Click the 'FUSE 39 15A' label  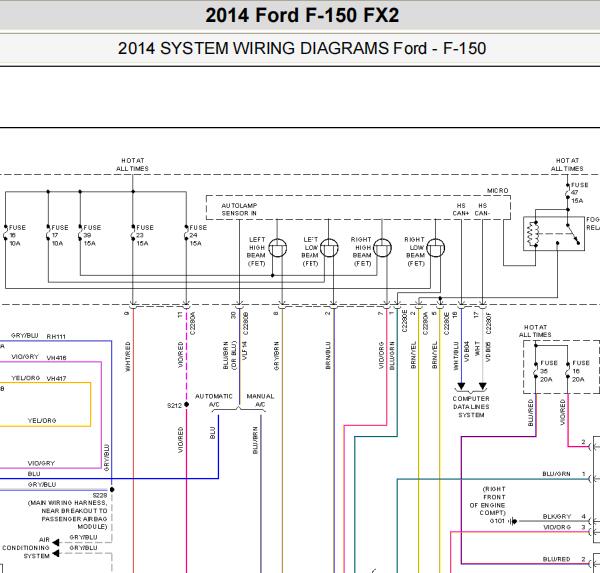(x=92, y=235)
